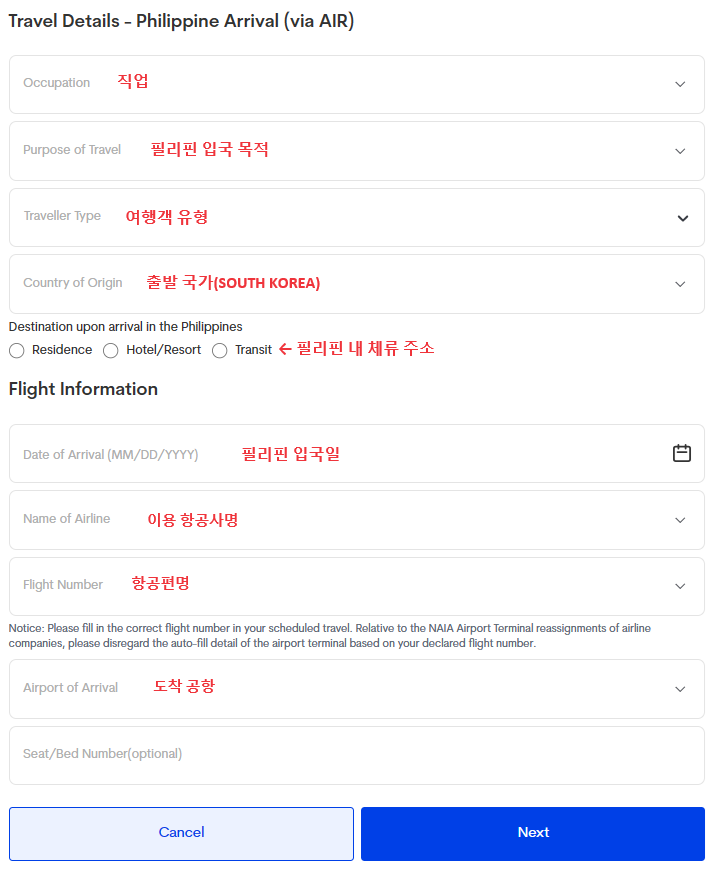Image resolution: width=715 pixels, height=869 pixels.
Task: Click the Traveller Type chevron arrow
Action: click(x=683, y=217)
